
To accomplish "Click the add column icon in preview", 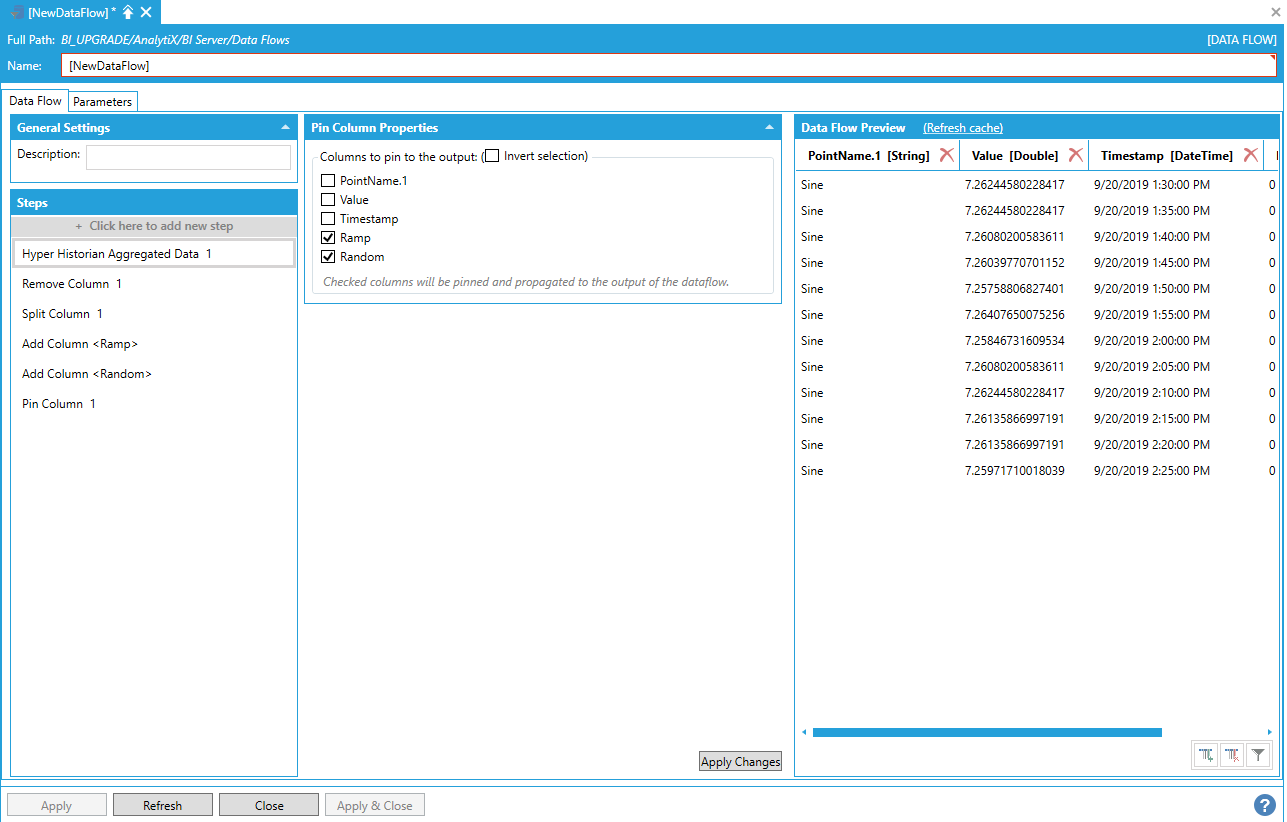I will pyautogui.click(x=1206, y=755).
